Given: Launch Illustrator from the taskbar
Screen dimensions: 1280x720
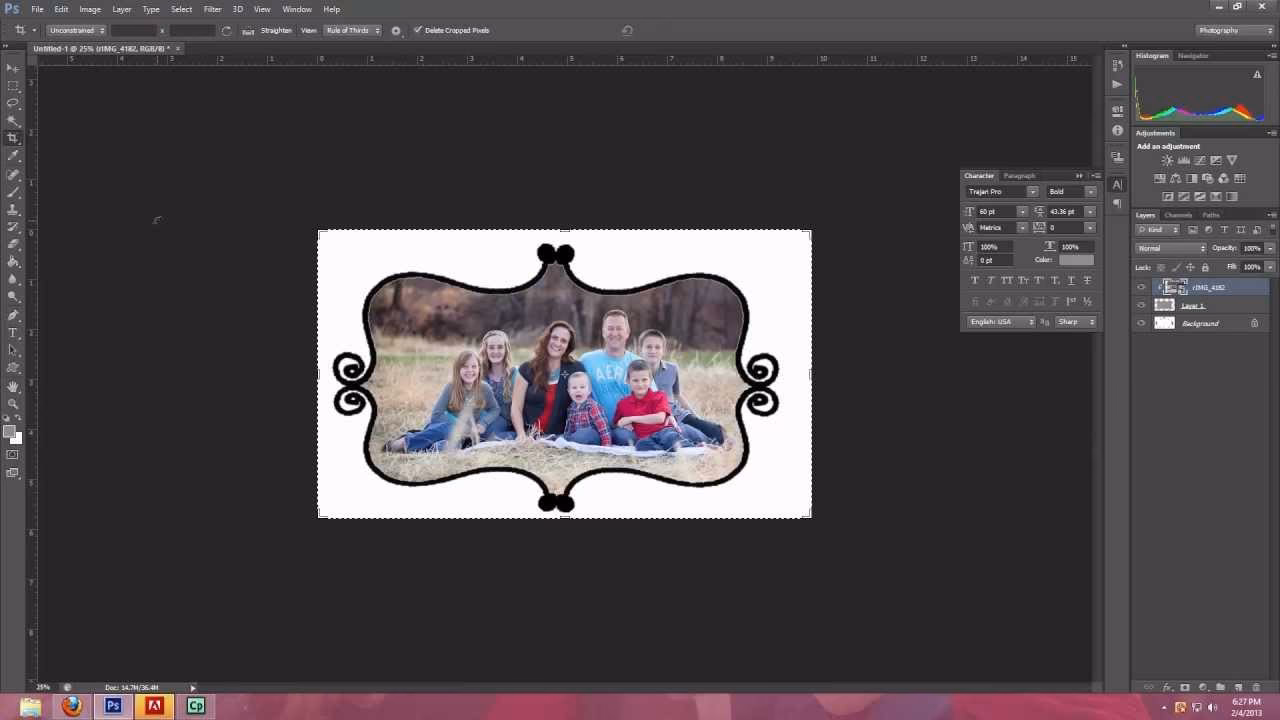Looking at the screenshot, I should [x=154, y=706].
